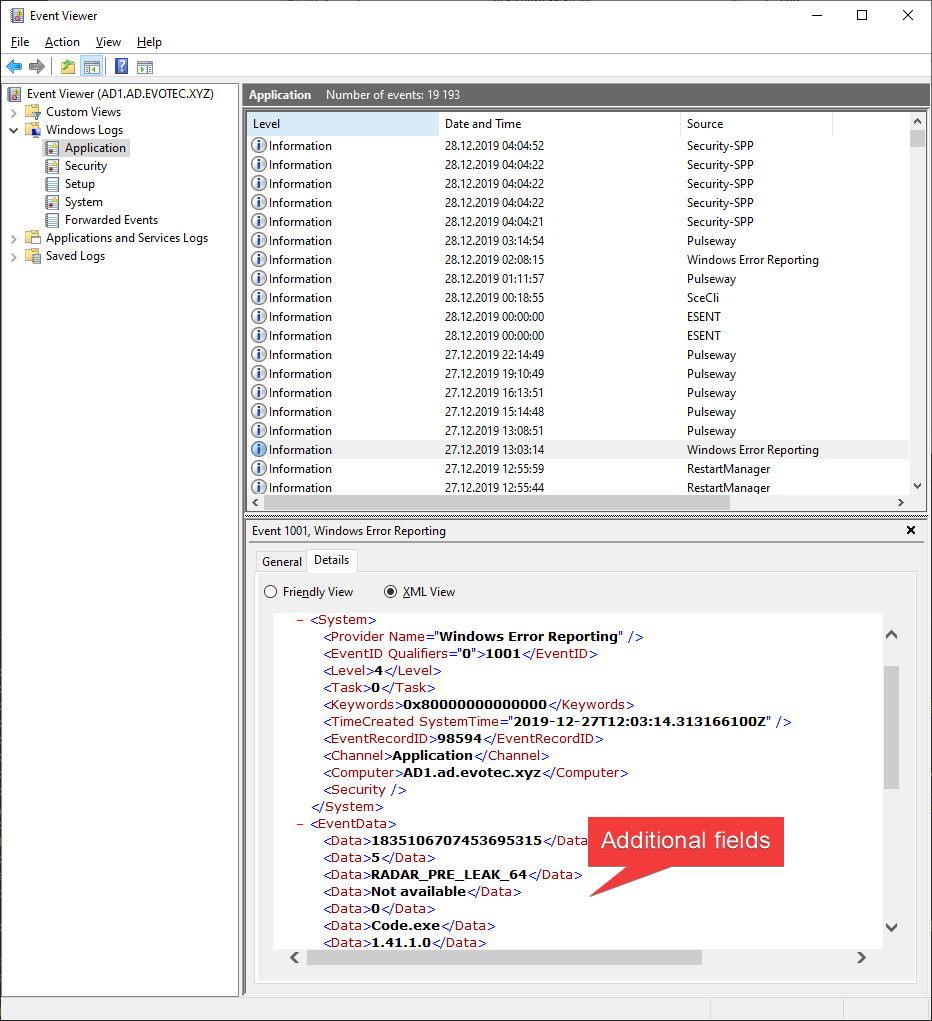Collapse the System XML node

pos(301,620)
